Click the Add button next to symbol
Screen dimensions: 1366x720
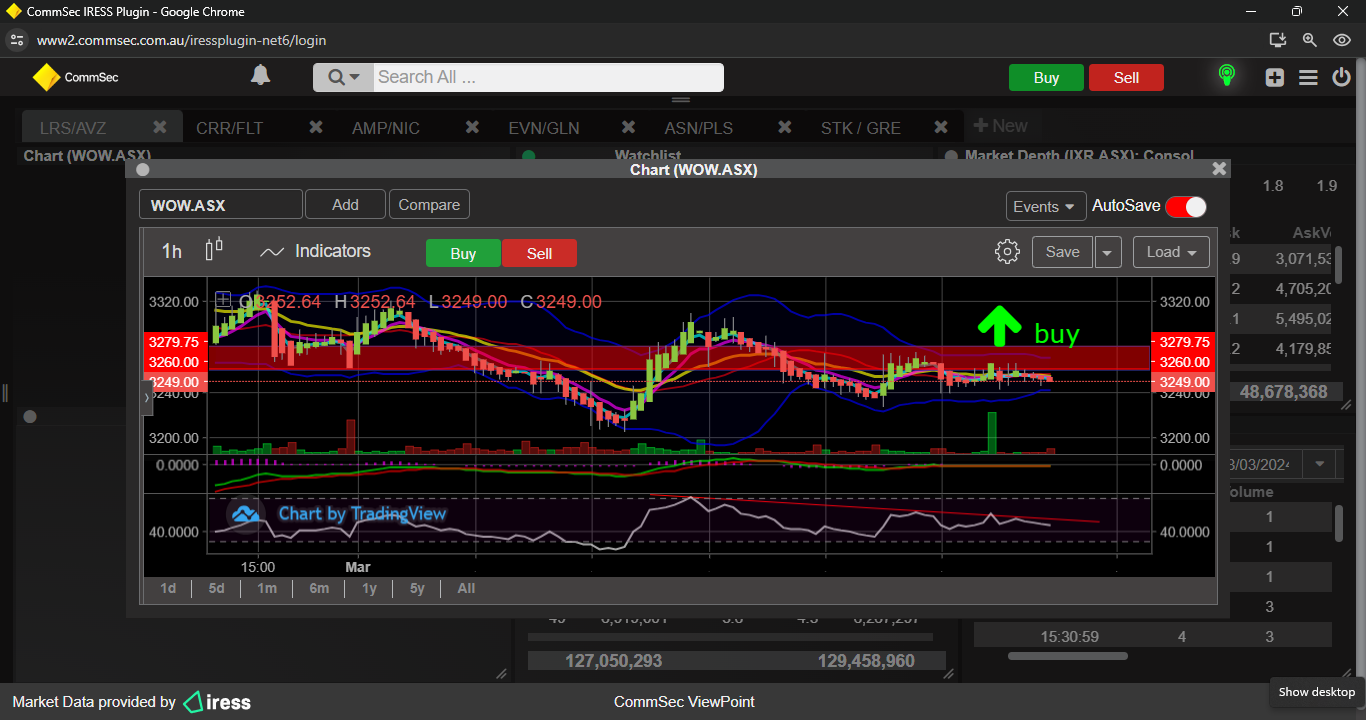345,205
